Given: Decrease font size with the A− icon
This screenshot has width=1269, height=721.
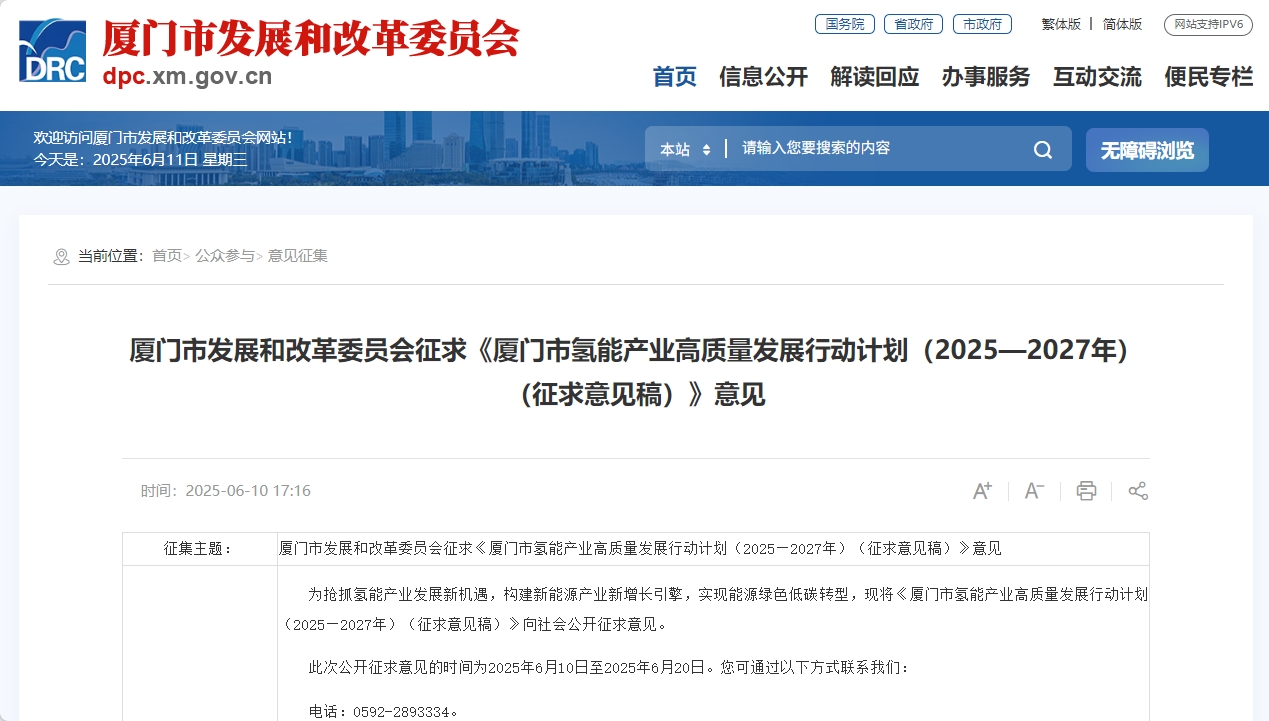Looking at the screenshot, I should 1033,490.
